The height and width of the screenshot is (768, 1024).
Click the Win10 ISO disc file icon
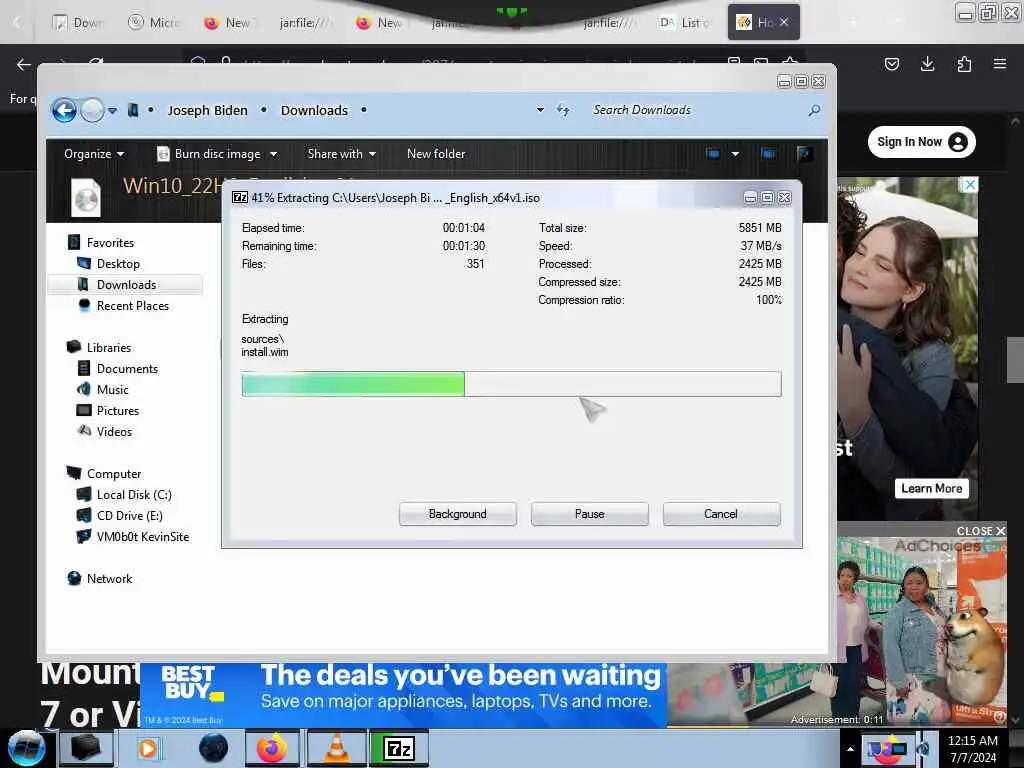[86, 197]
